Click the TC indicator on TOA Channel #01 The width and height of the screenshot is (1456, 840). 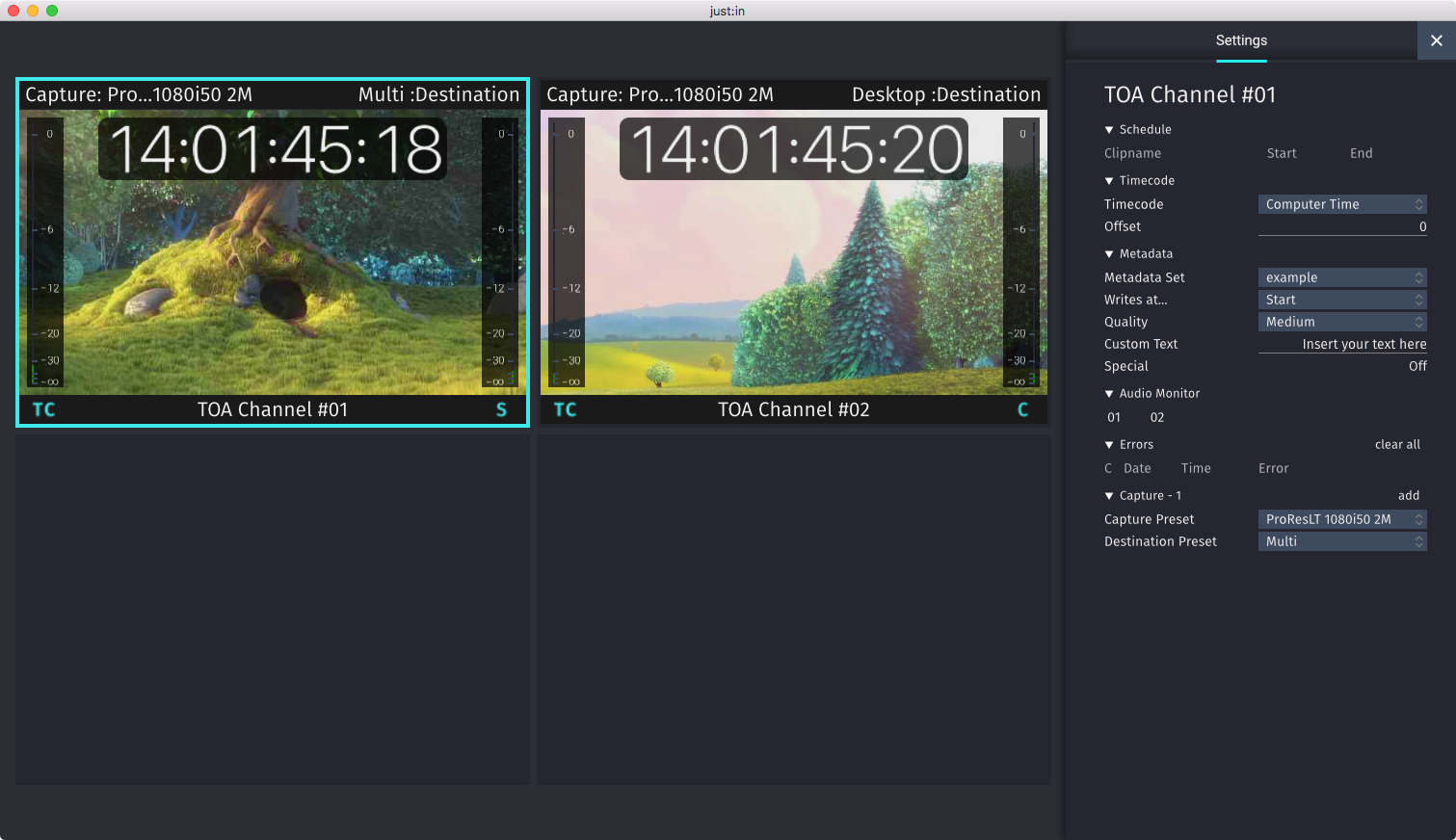(44, 409)
